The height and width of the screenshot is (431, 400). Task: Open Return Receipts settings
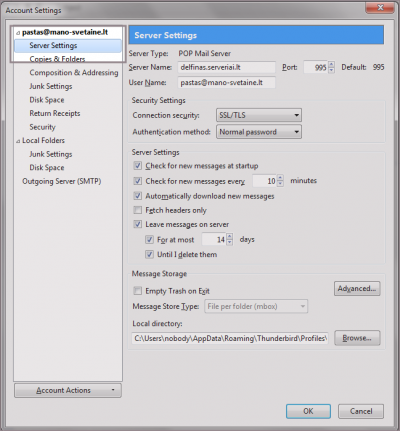pyautogui.click(x=55, y=113)
